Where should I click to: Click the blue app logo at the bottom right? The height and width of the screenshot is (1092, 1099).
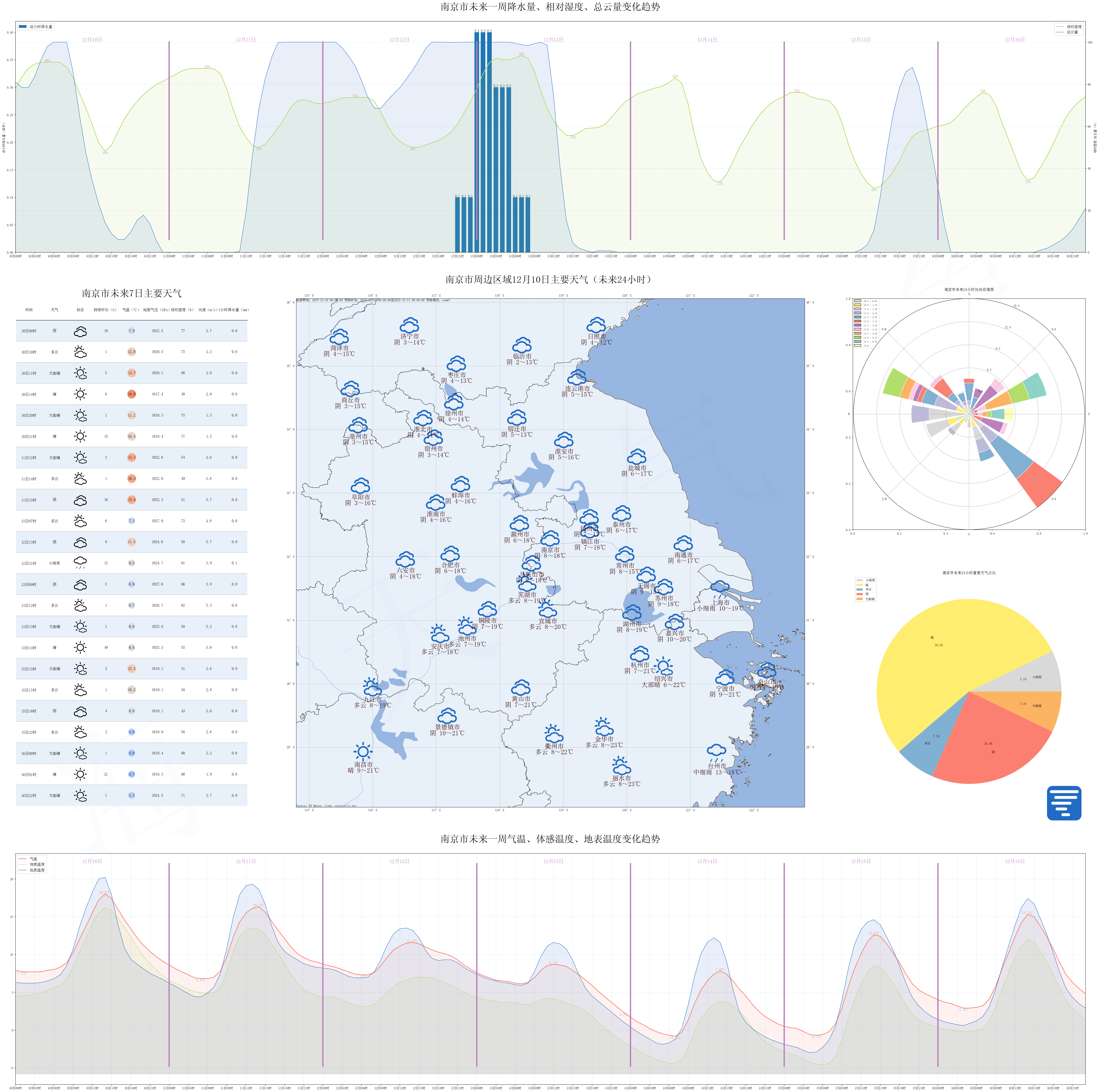(1064, 803)
